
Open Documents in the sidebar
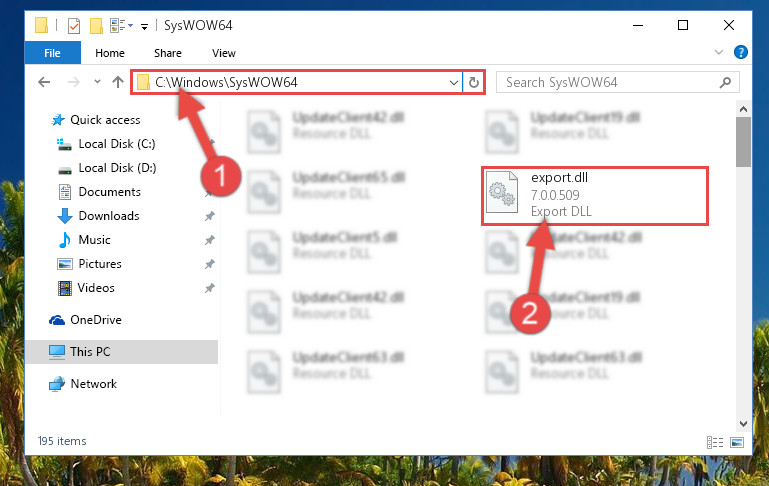pos(110,192)
